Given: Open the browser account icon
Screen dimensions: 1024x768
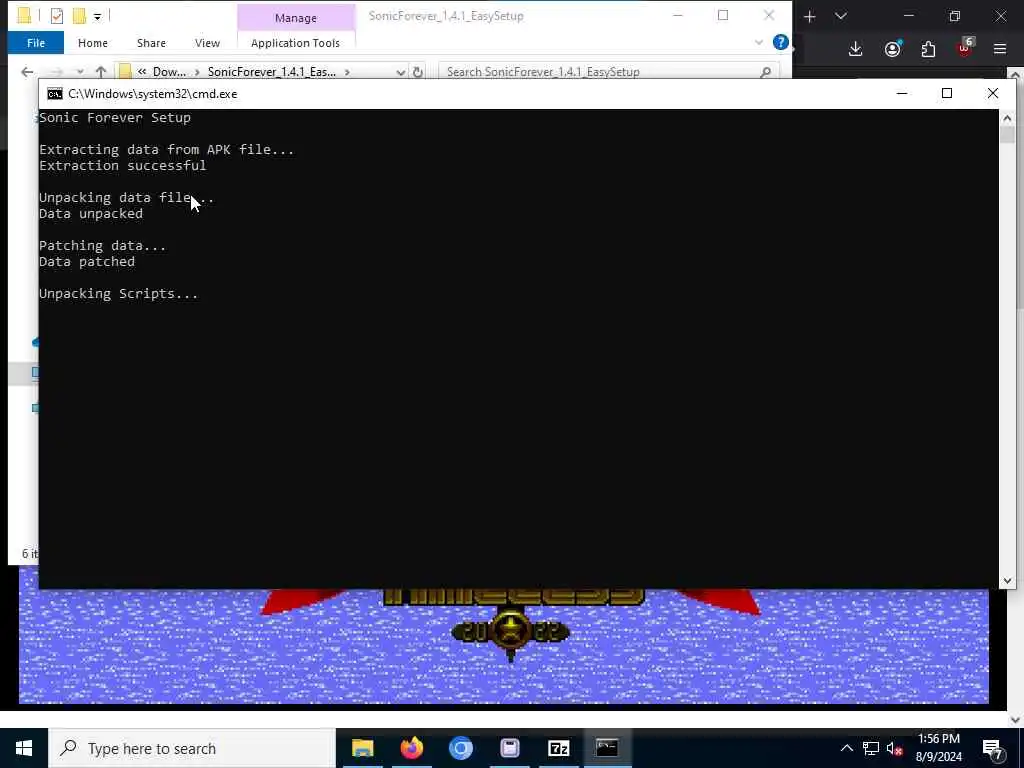Looking at the screenshot, I should tap(893, 49).
